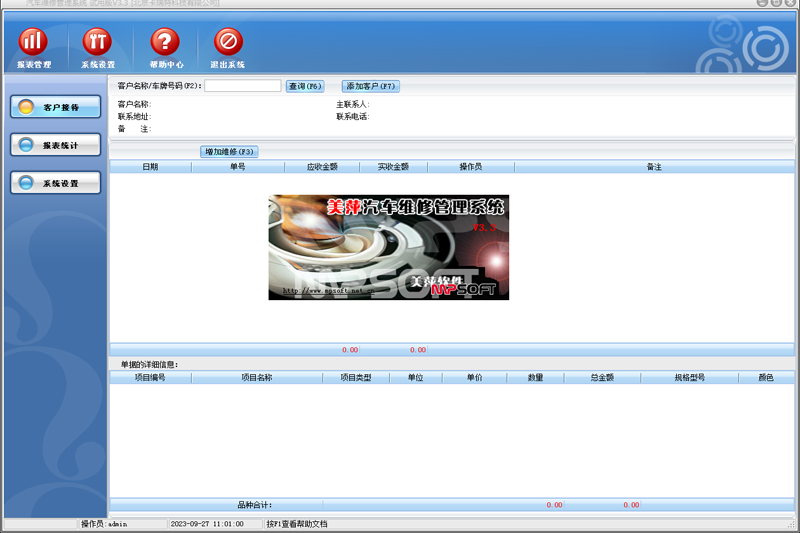Click 项目类型 column header
Image resolution: width=800 pixels, height=533 pixels.
356,377
